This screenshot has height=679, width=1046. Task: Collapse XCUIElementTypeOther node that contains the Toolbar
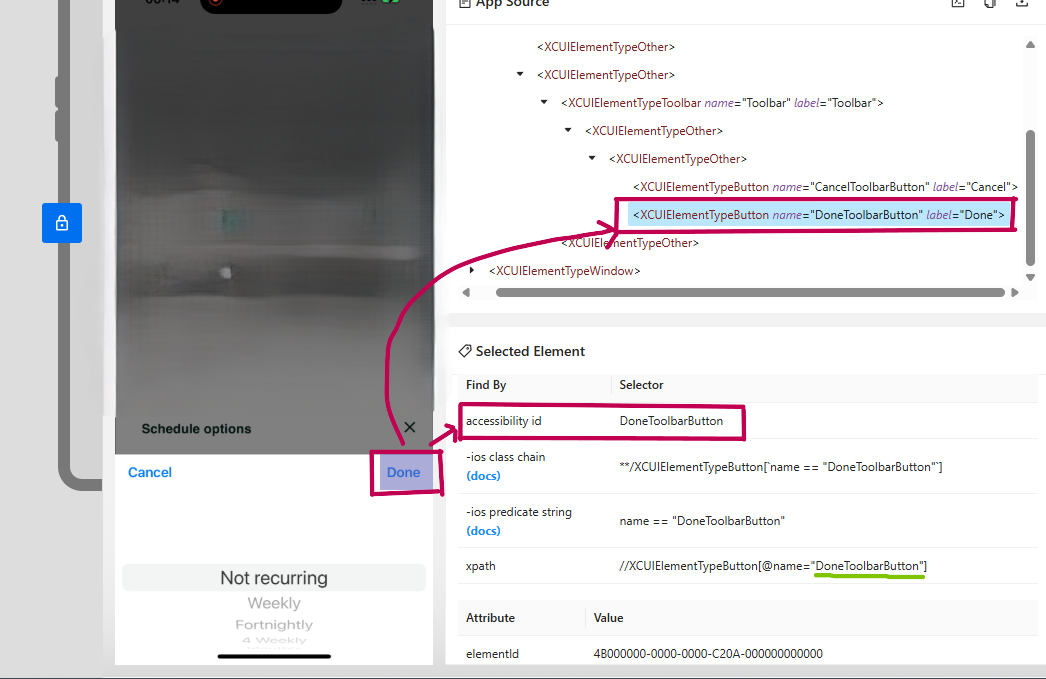520,74
